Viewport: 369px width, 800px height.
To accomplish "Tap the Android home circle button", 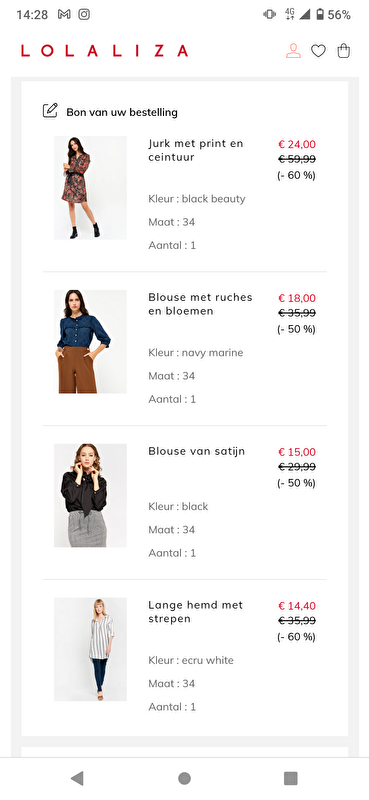I will (184, 778).
